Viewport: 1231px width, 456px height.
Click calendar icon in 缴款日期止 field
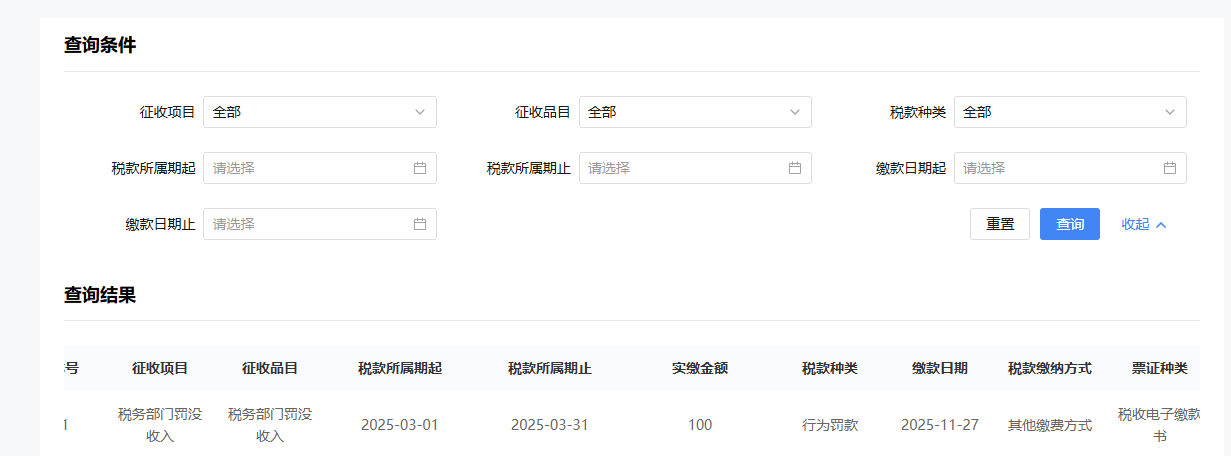coord(420,224)
